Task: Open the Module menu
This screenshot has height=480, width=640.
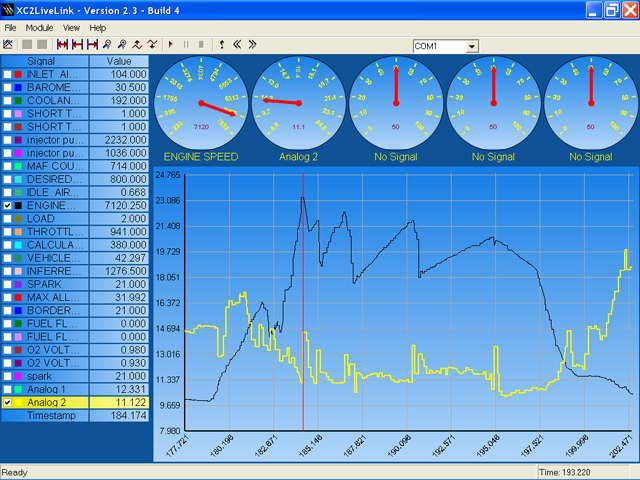Action: (x=39, y=28)
